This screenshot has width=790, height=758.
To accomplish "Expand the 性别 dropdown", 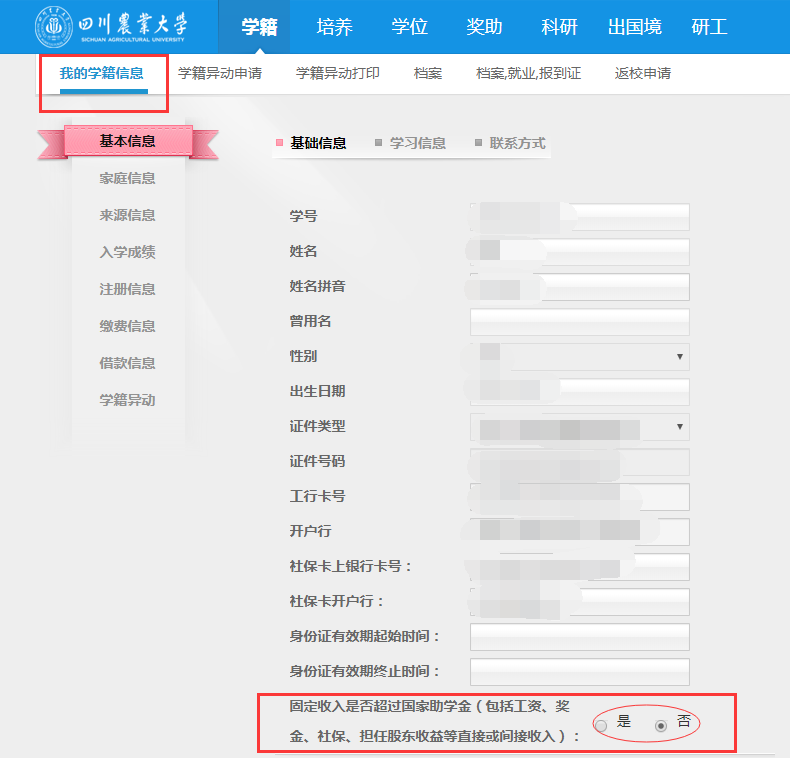I will (x=580, y=357).
